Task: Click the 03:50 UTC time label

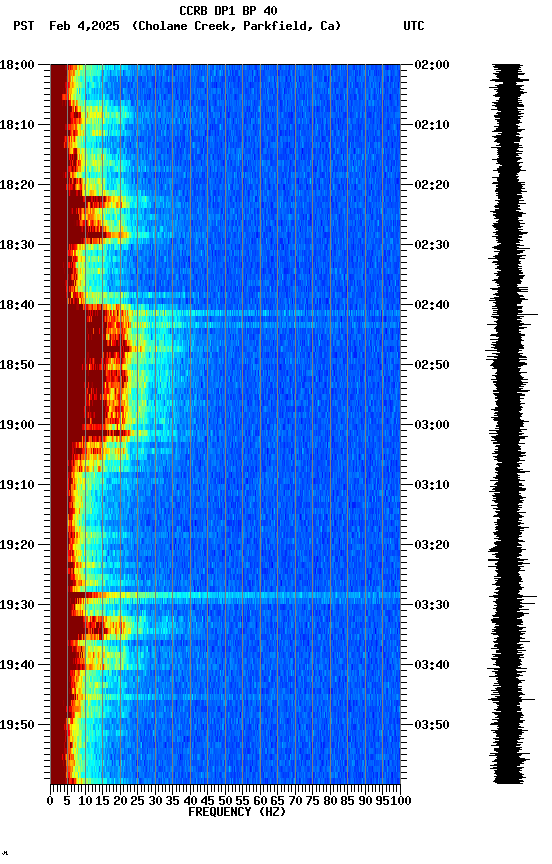Action: (x=432, y=725)
